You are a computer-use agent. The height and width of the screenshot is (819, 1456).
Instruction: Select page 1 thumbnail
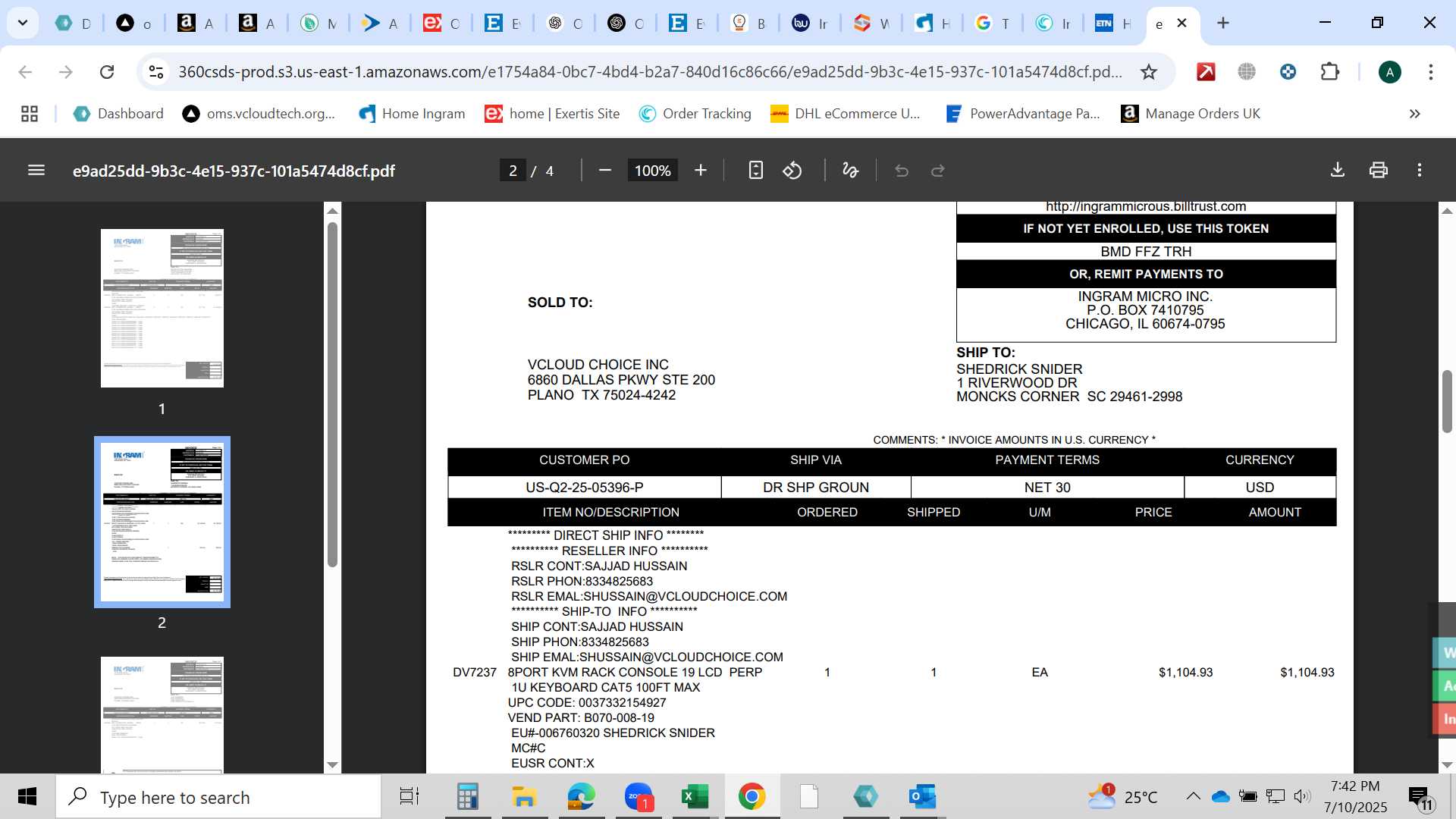point(162,308)
